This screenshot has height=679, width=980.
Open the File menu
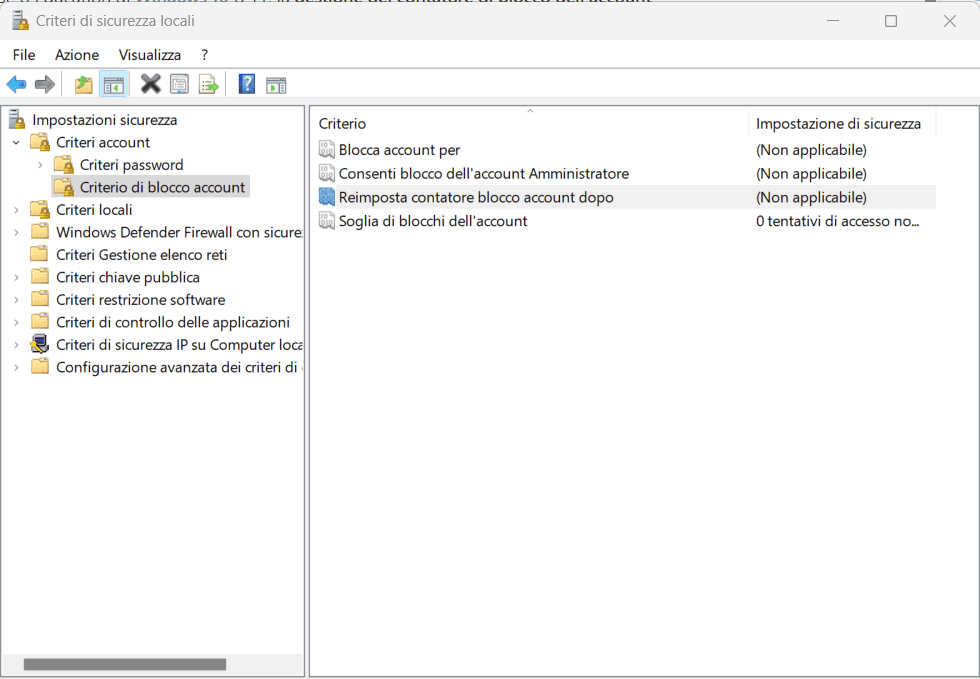point(24,55)
